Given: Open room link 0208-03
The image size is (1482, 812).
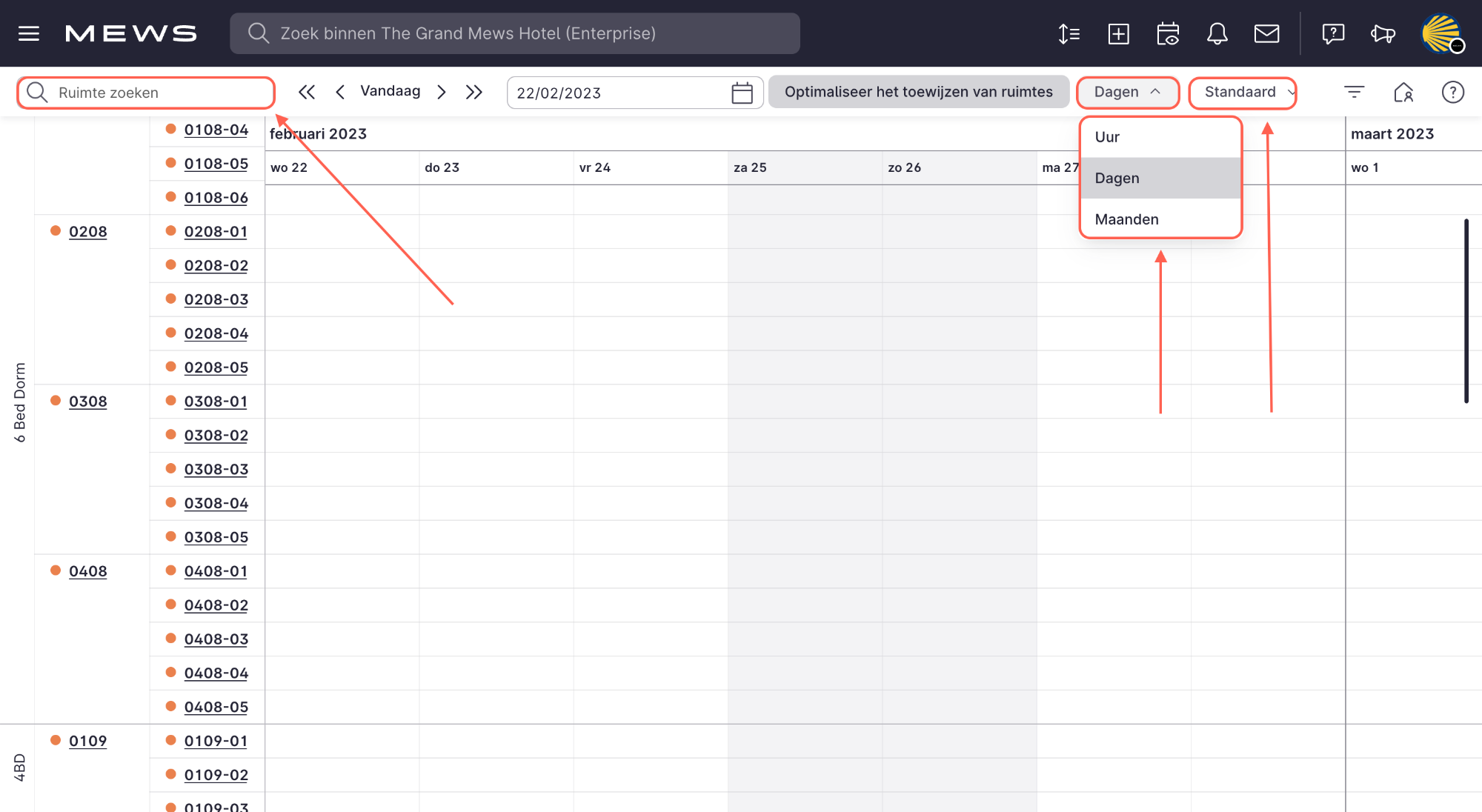Looking at the screenshot, I should 216,299.
